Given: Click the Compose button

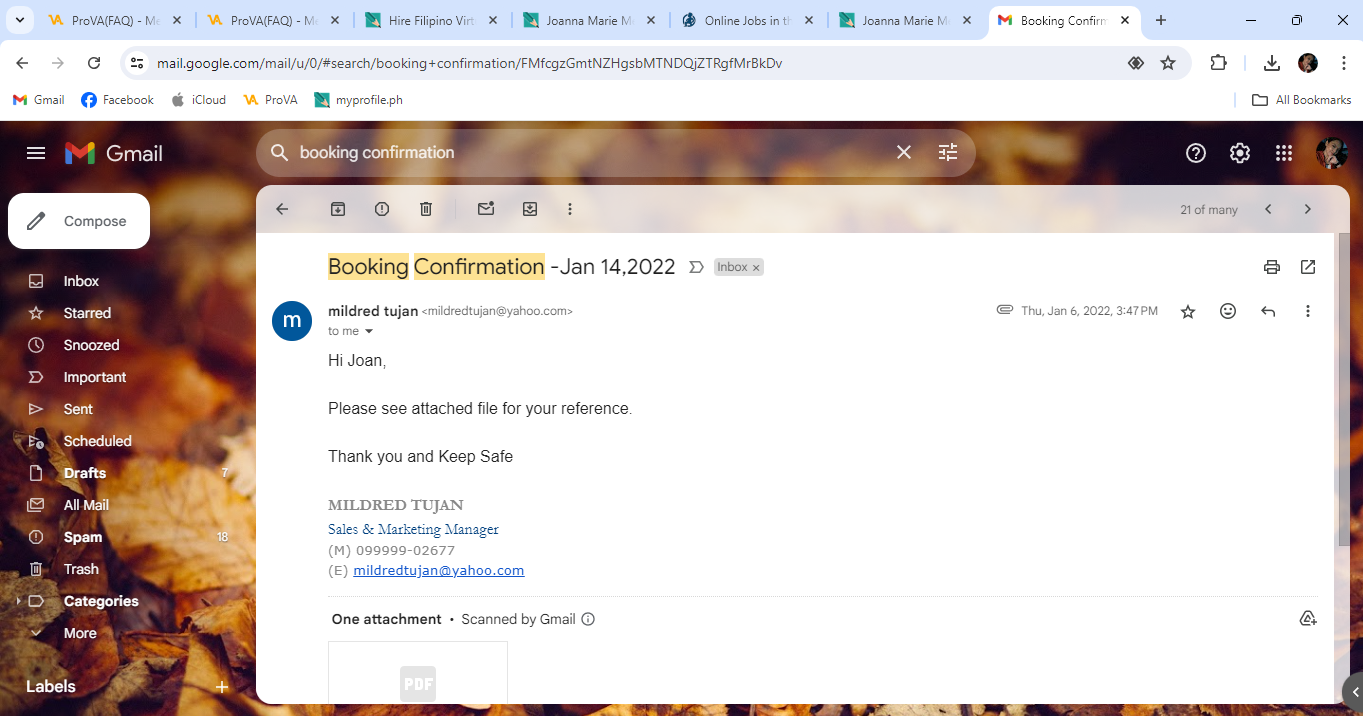Looking at the screenshot, I should [79, 221].
